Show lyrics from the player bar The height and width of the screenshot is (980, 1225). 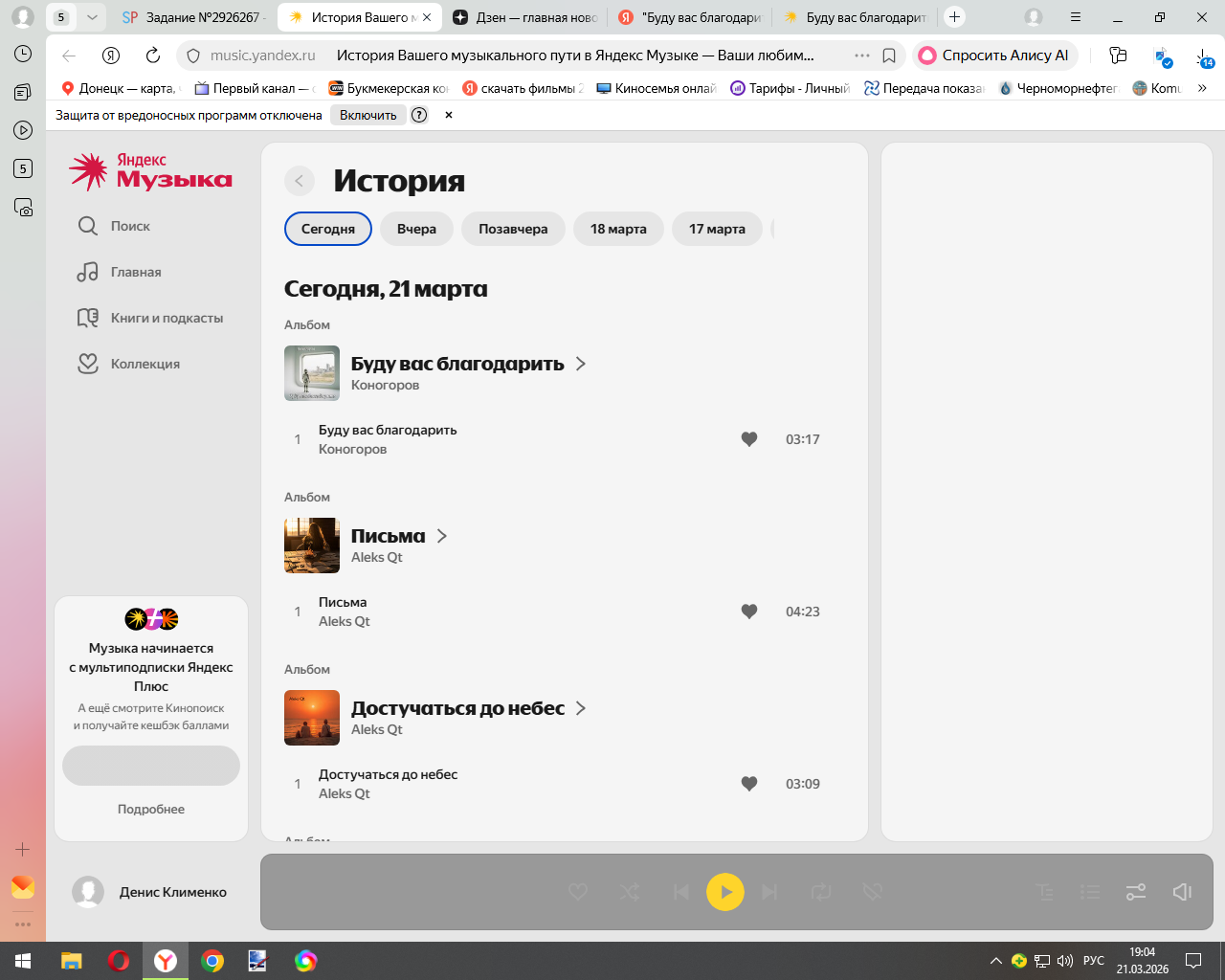click(x=1045, y=892)
